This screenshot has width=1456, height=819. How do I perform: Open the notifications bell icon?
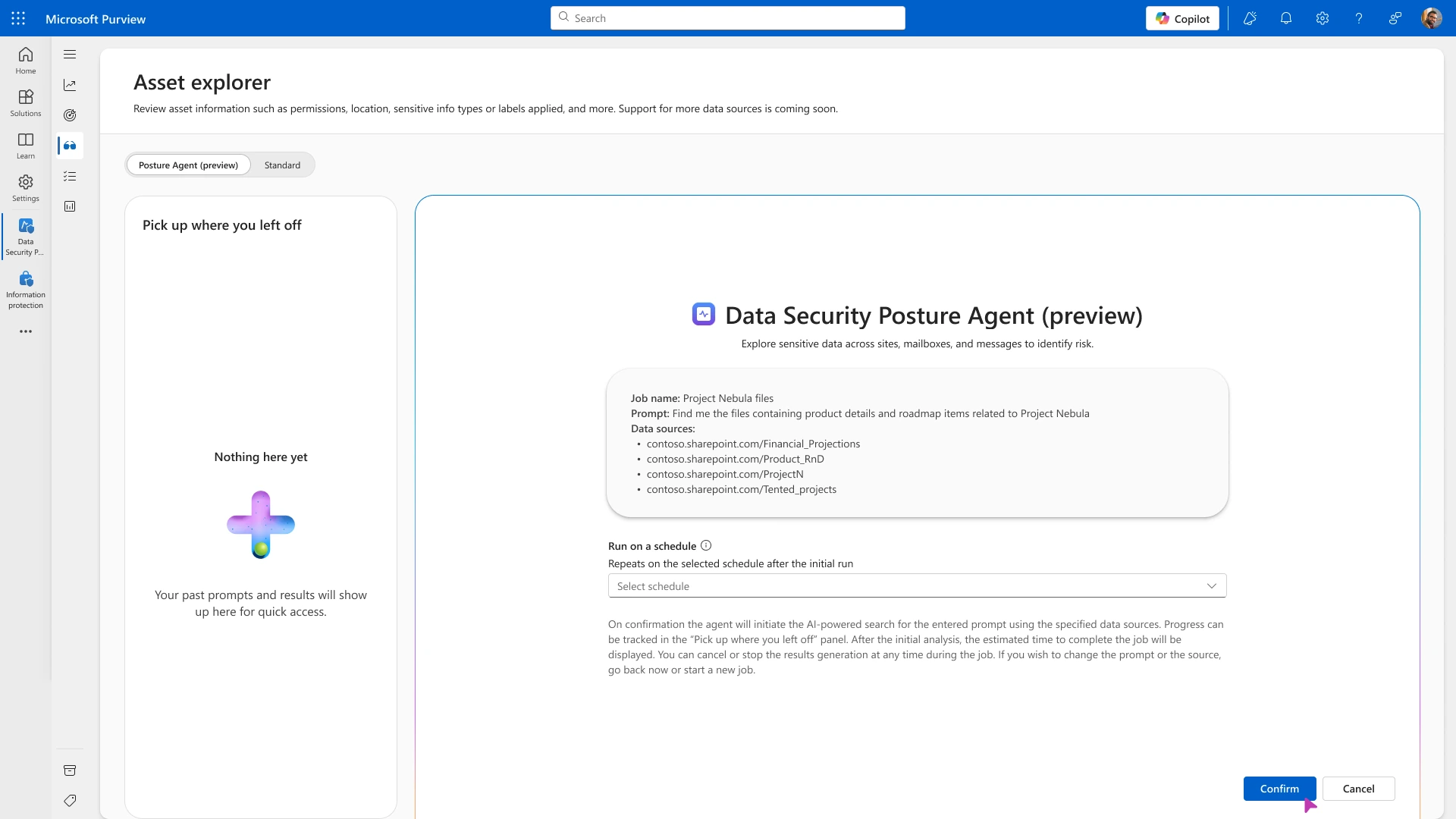pos(1286,18)
